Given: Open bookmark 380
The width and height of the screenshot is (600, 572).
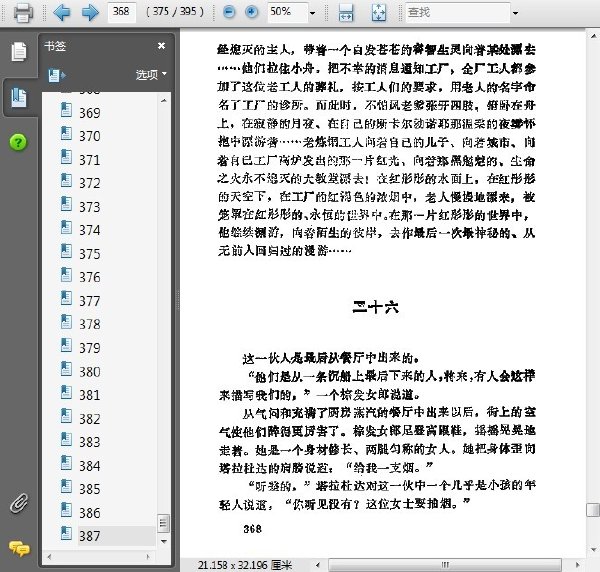Looking at the screenshot, I should pyautogui.click(x=90, y=372).
